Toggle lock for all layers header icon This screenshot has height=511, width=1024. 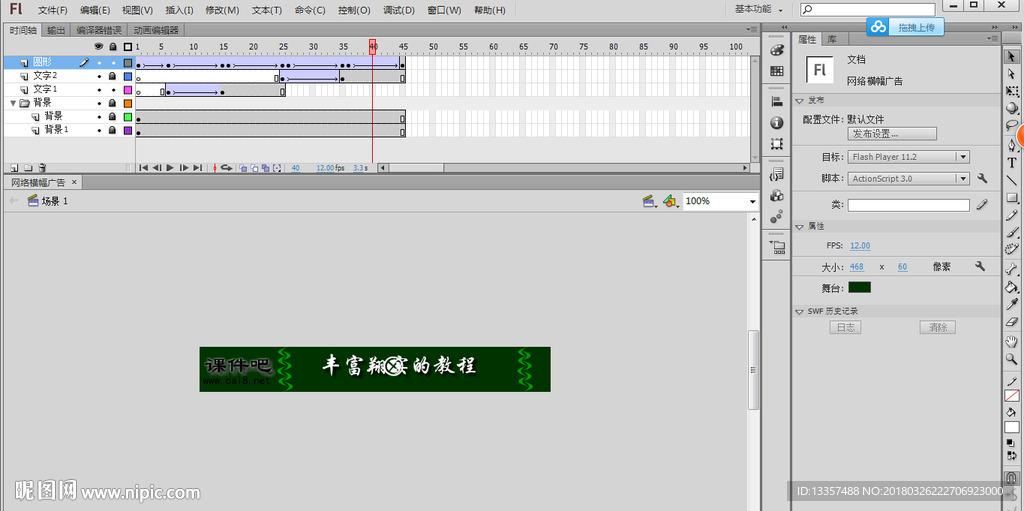(x=113, y=47)
